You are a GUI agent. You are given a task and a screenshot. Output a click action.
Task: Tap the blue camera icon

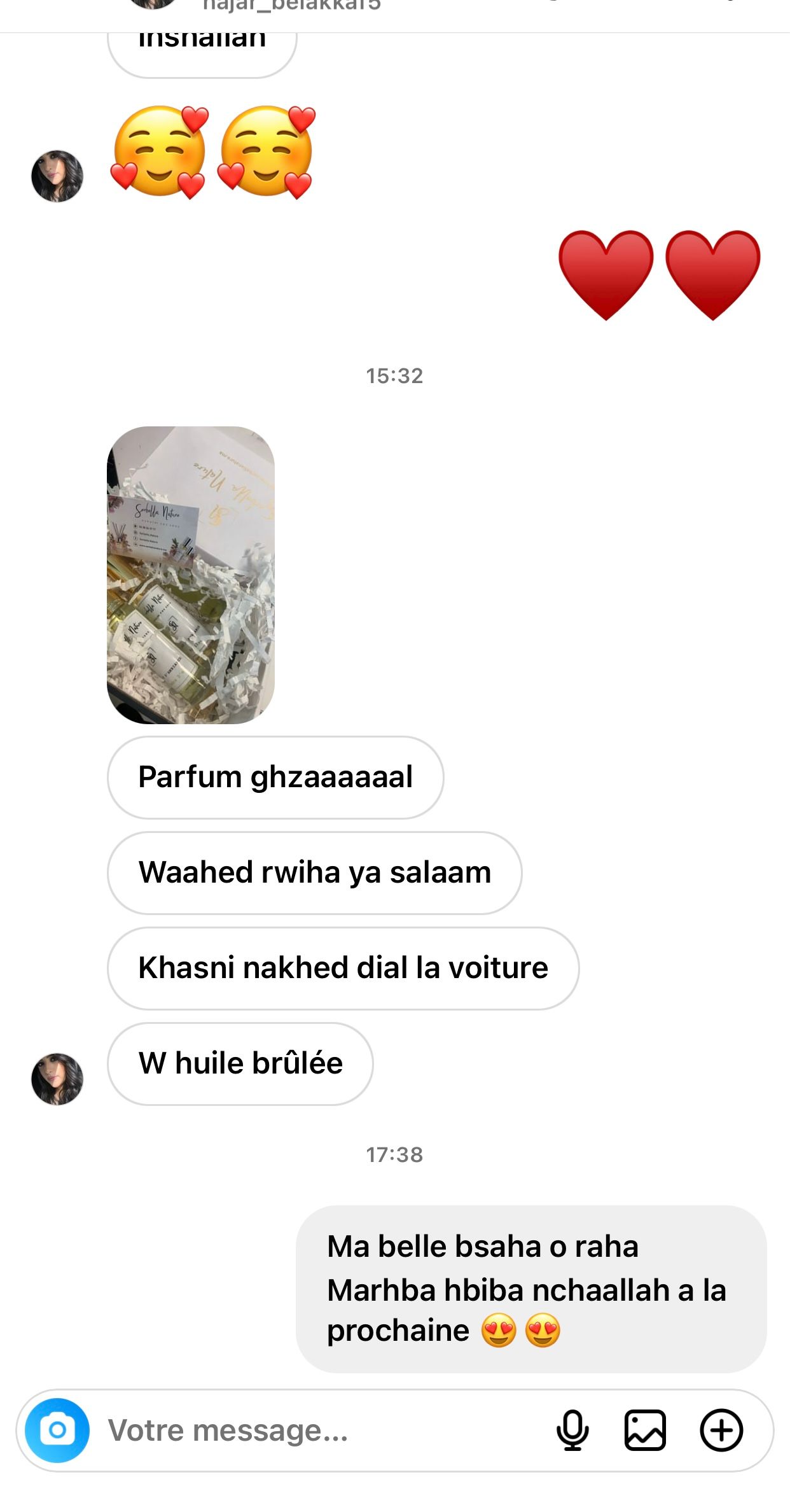[57, 1430]
